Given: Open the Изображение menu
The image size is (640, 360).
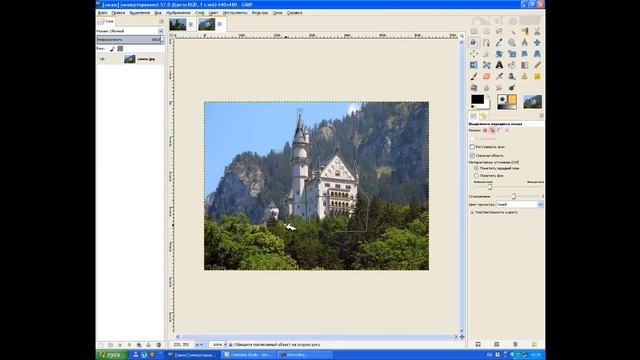Looking at the screenshot, I should pyautogui.click(x=178, y=13).
